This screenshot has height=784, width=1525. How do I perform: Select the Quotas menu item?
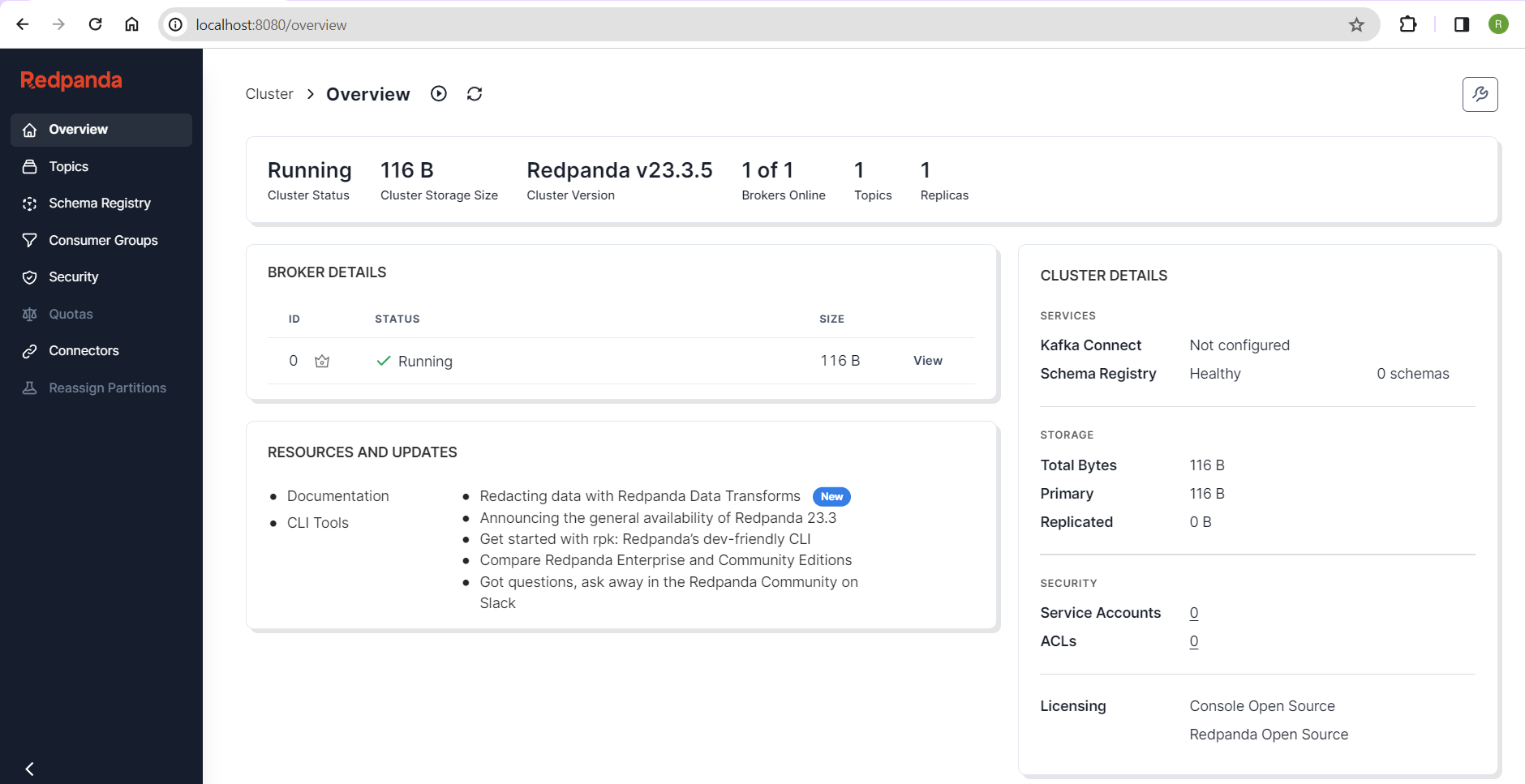tap(101, 314)
